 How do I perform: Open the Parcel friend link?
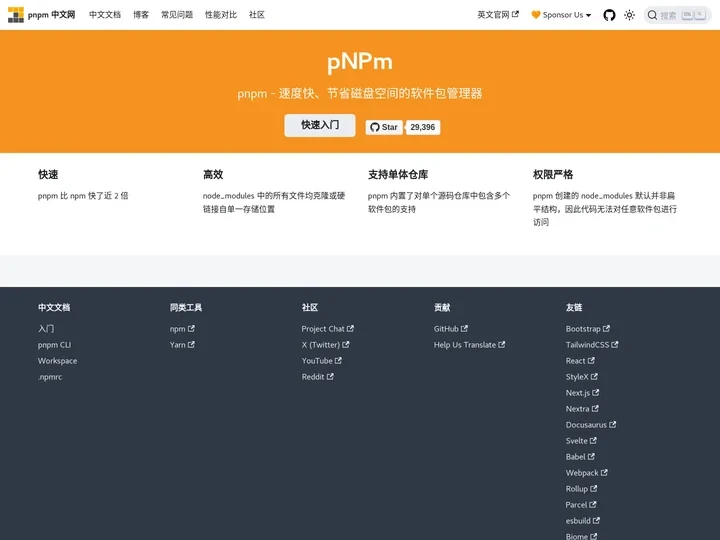581,505
